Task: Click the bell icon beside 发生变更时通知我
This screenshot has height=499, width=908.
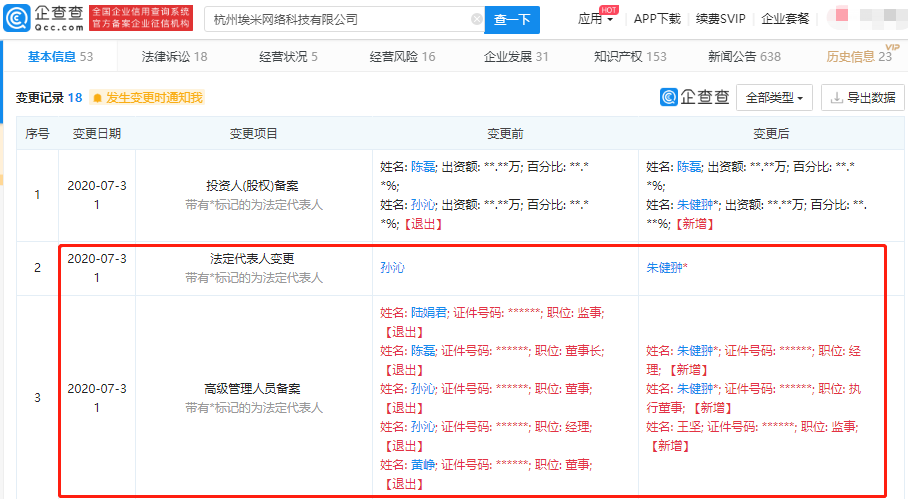Action: [x=97, y=98]
